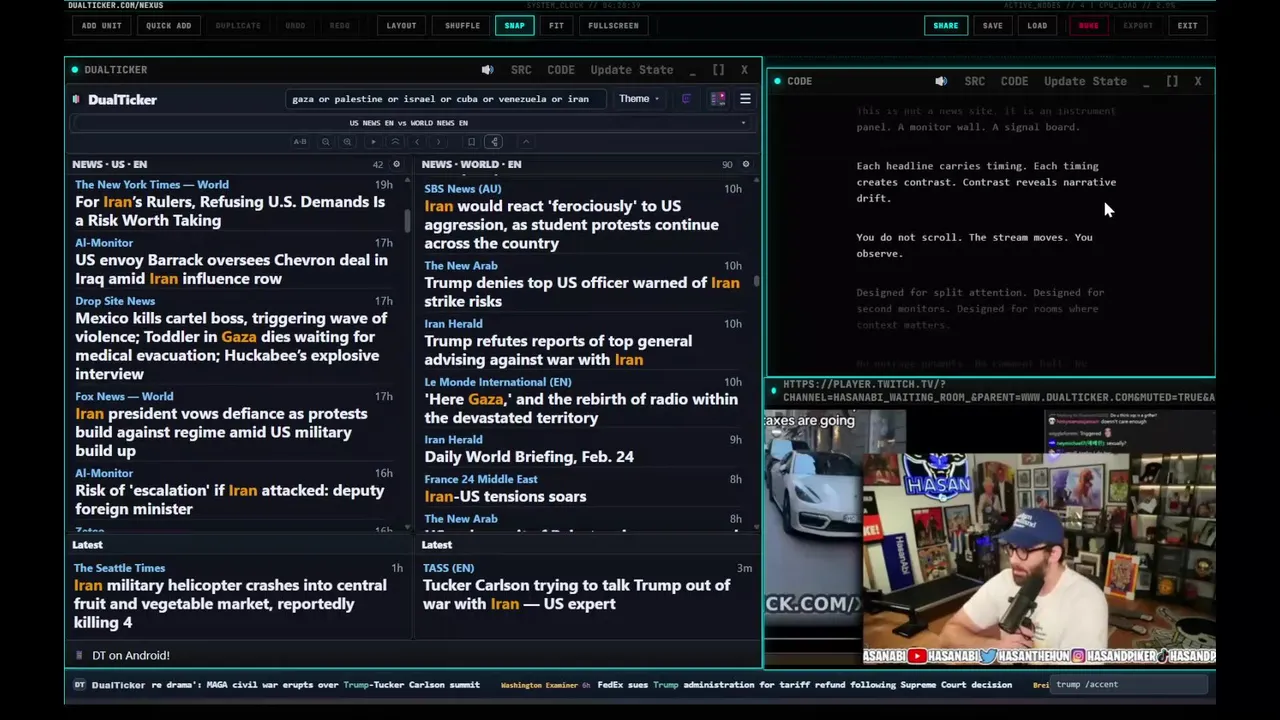Open 'Daily World Briefing, Feb. 24' headline

pos(529,457)
